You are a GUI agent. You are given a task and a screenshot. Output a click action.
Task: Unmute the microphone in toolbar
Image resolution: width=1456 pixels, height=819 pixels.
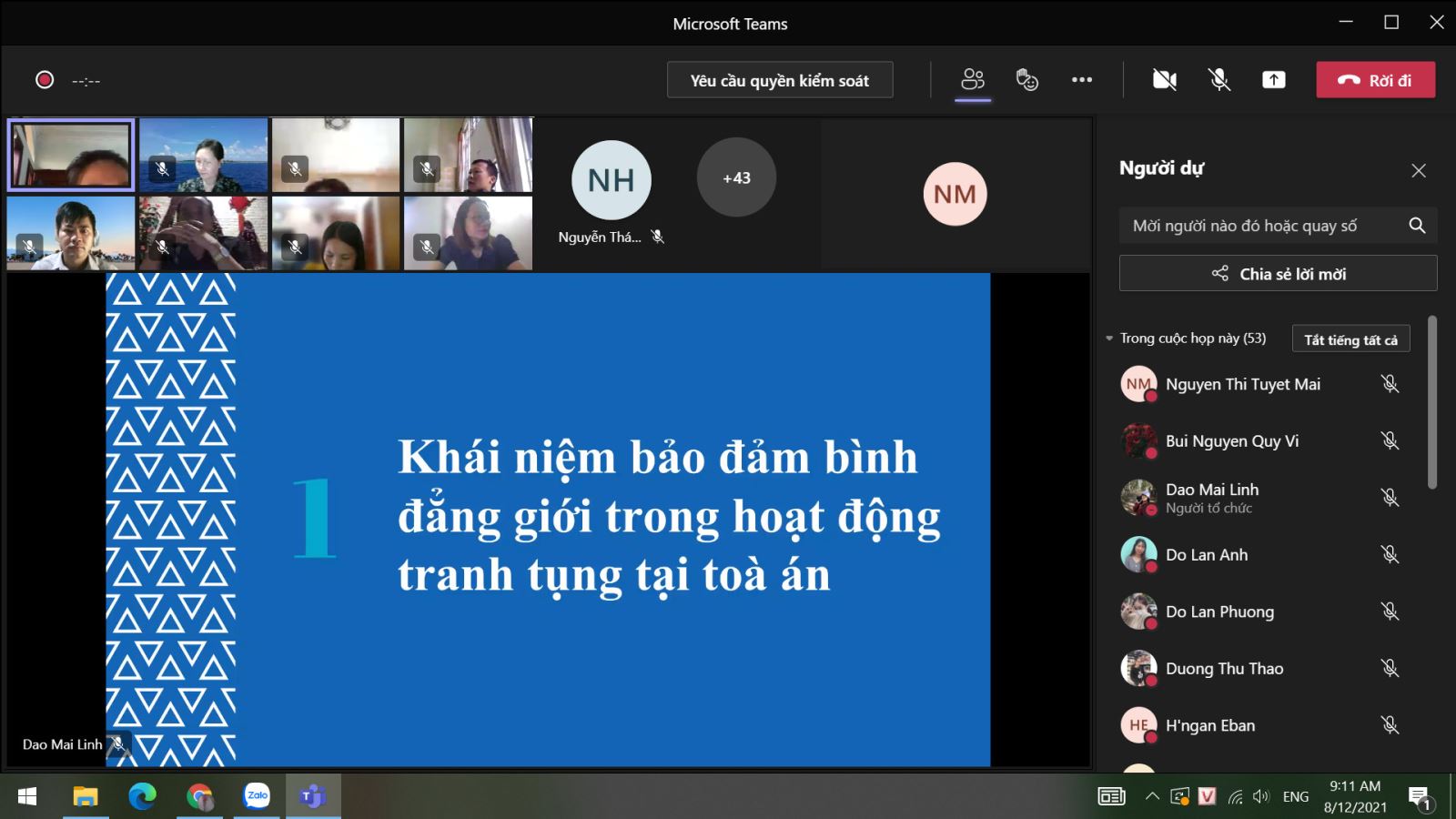1219,80
